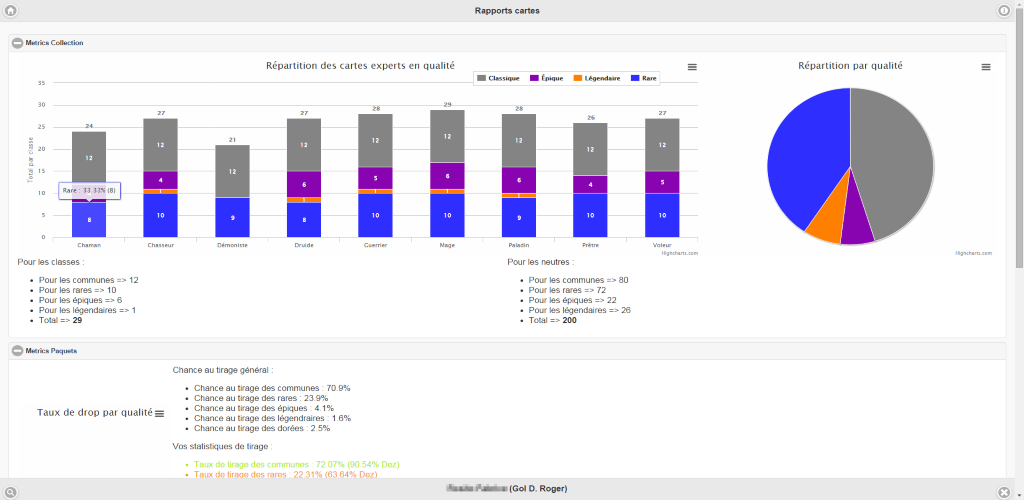Screen dimensions: 1024x500
Task: Toggle Classique series in legend
Action: click(499, 78)
